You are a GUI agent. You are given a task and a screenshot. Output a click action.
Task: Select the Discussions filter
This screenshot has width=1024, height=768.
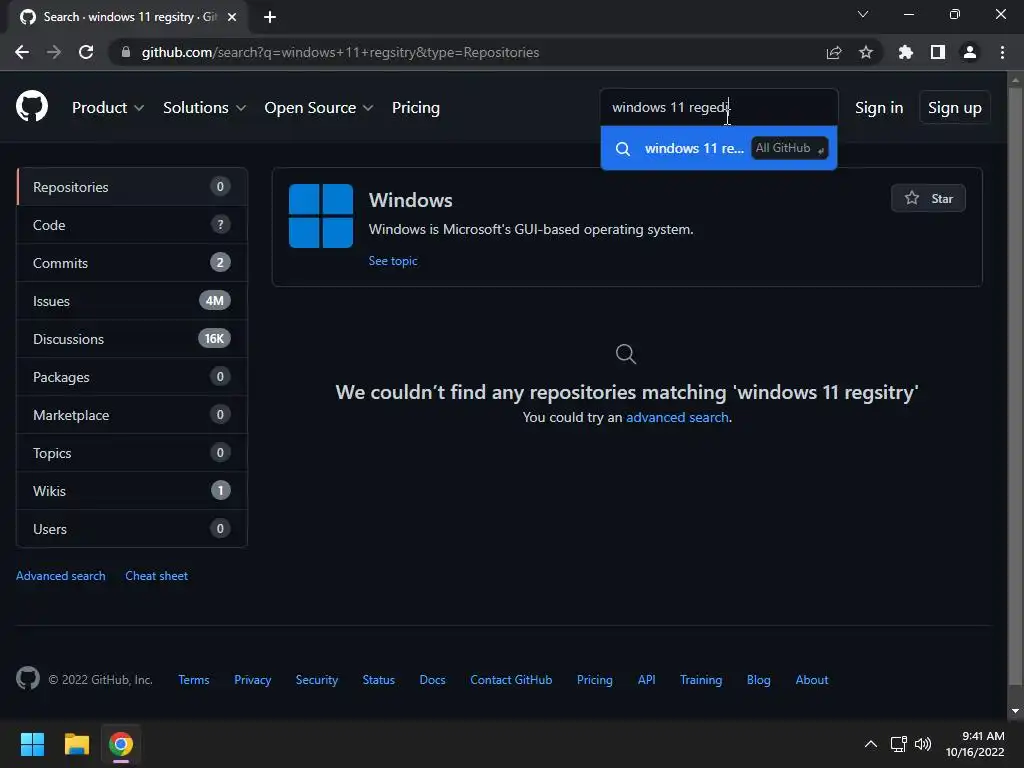[132, 338]
